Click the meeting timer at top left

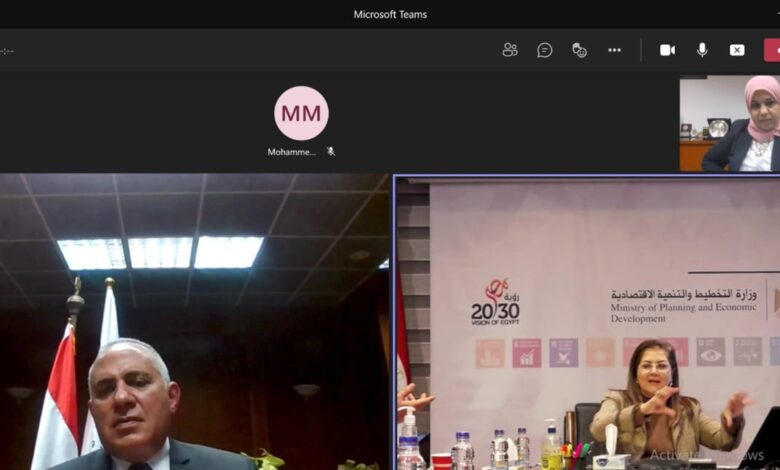(x=7, y=51)
